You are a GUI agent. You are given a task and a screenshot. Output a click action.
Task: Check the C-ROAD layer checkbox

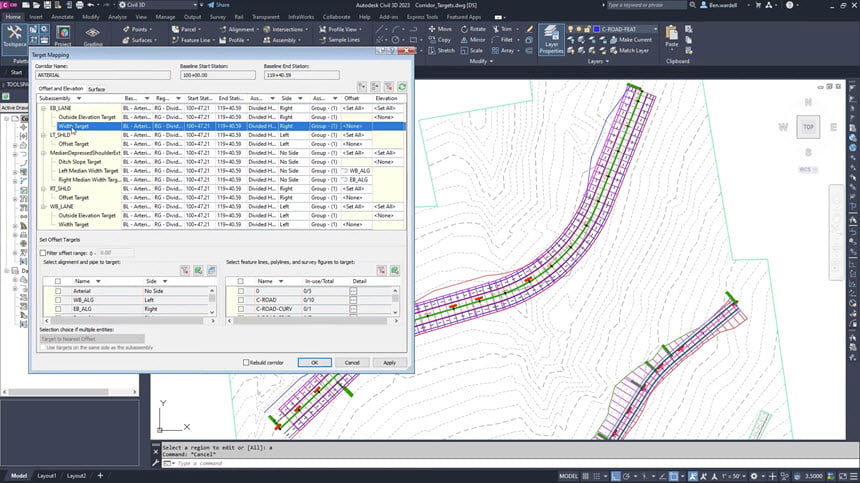point(241,300)
